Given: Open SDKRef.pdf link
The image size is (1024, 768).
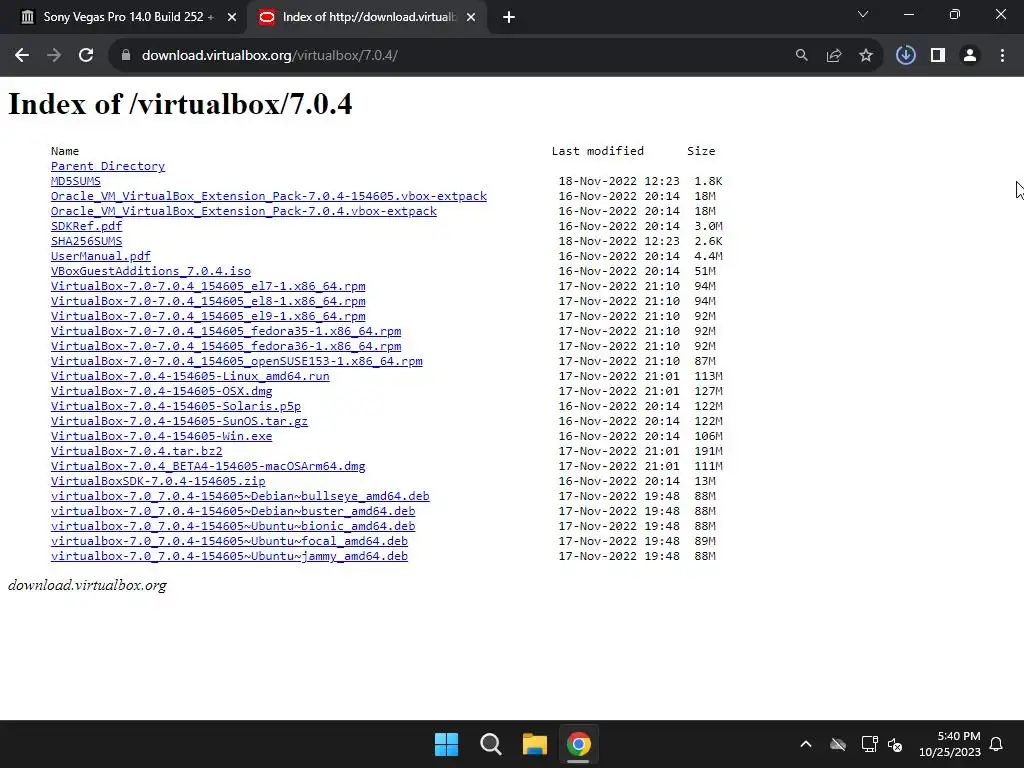Looking at the screenshot, I should [x=86, y=226].
